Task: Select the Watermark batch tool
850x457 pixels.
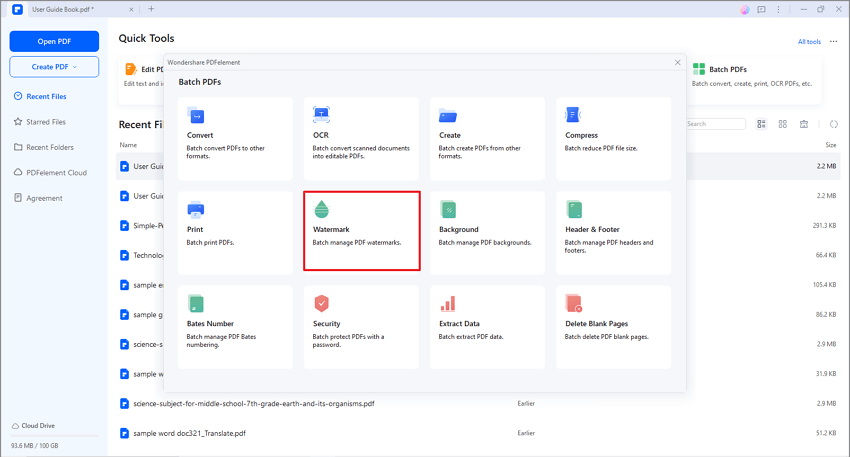Action: (x=362, y=231)
